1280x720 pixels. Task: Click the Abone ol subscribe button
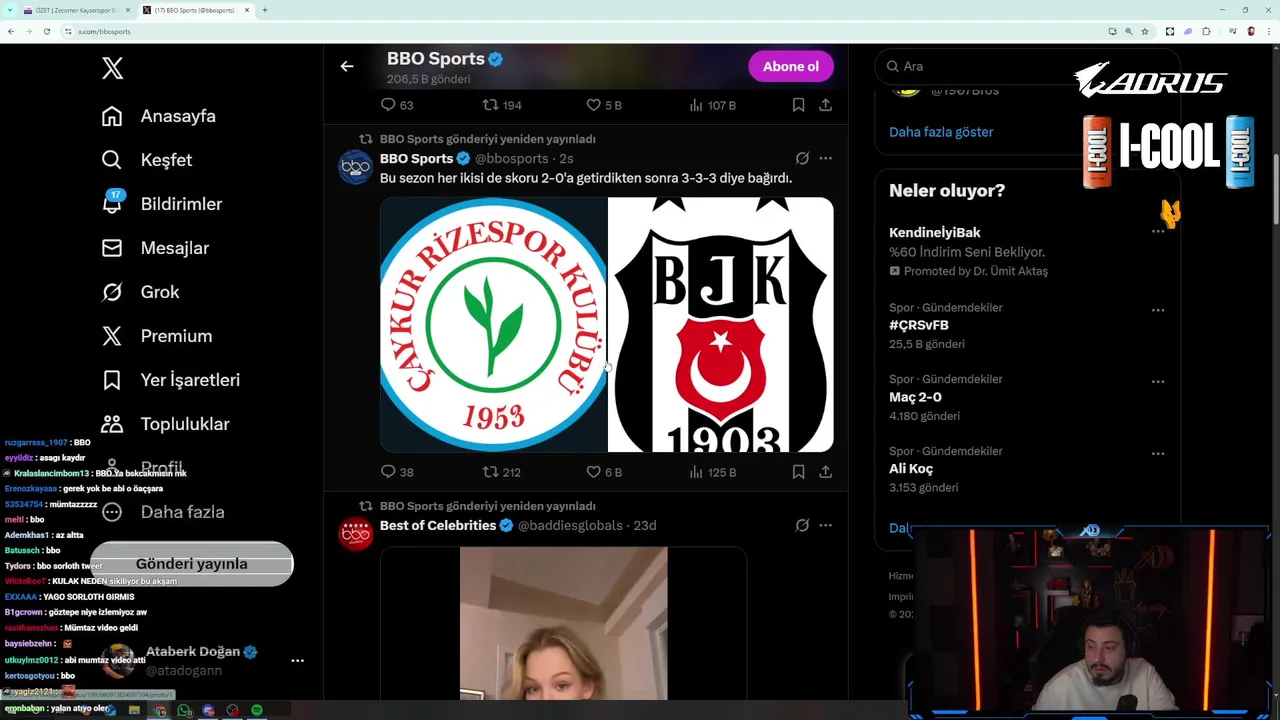click(791, 66)
